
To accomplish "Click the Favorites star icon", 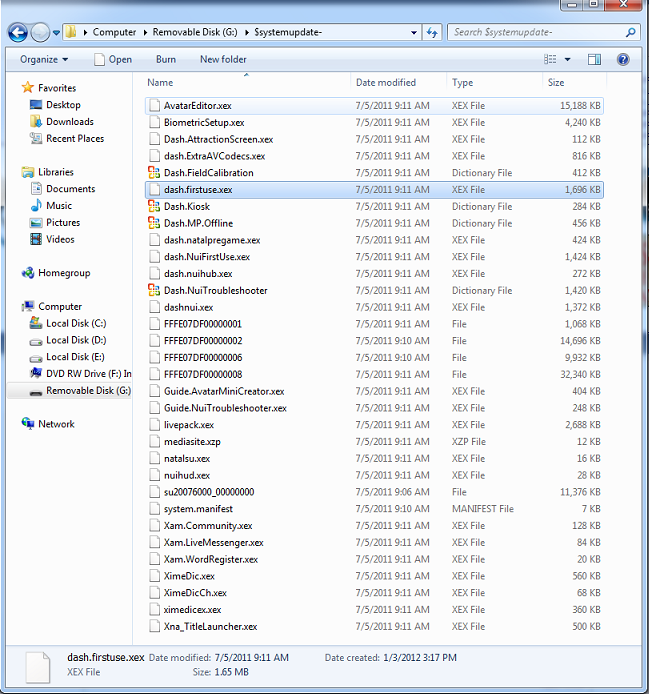I will (27, 88).
